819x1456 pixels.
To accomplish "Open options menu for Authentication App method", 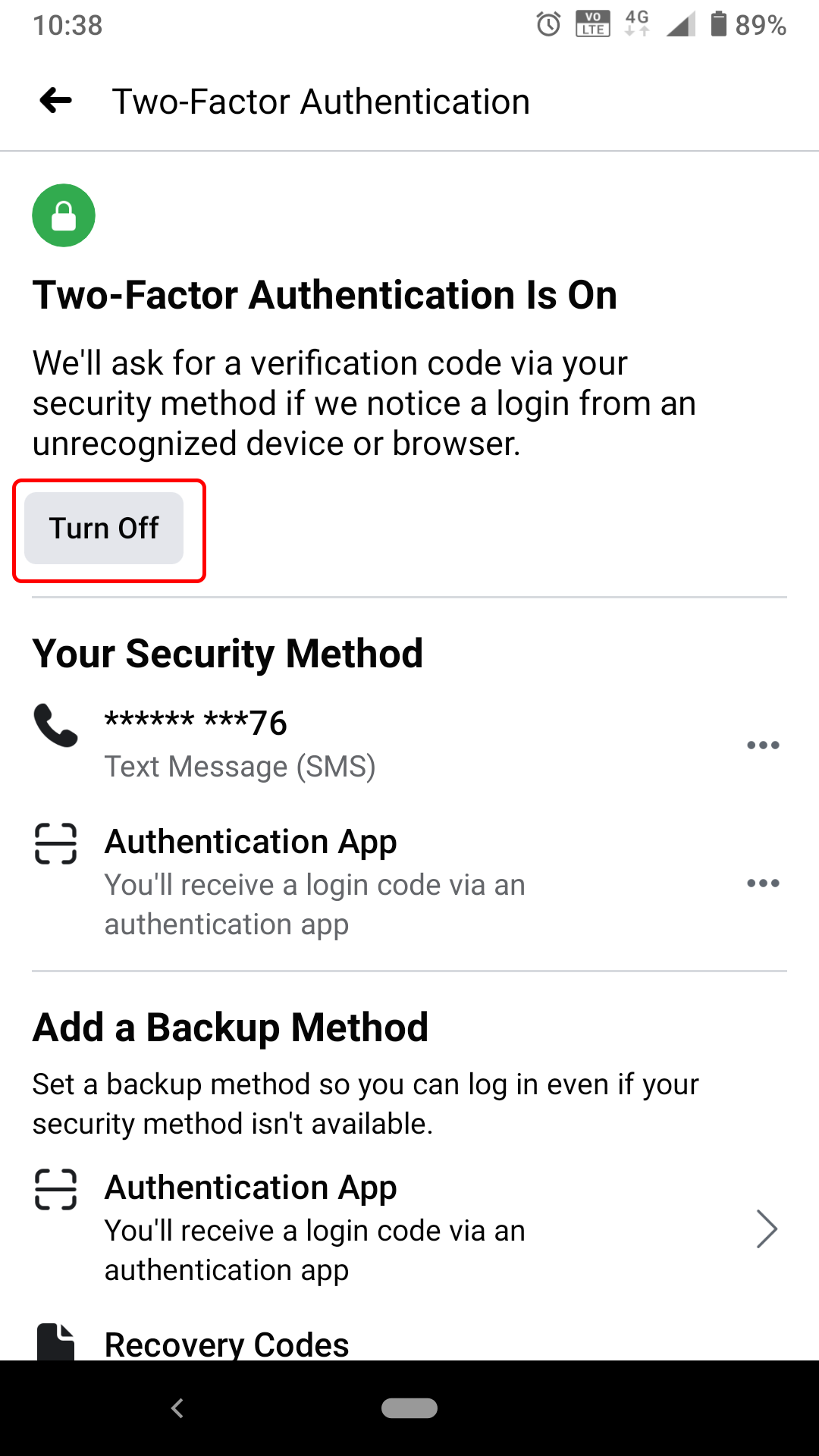I will click(x=763, y=882).
